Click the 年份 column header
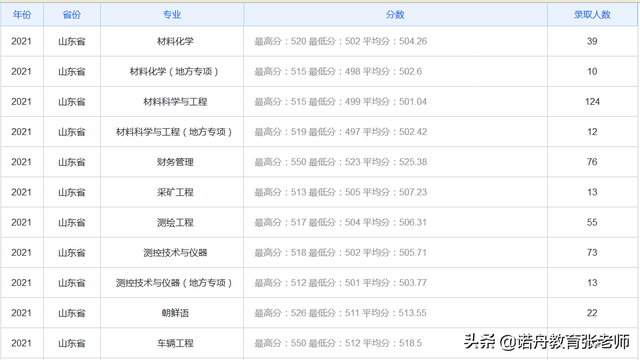Screen dimensions: 640x360 pos(22,15)
